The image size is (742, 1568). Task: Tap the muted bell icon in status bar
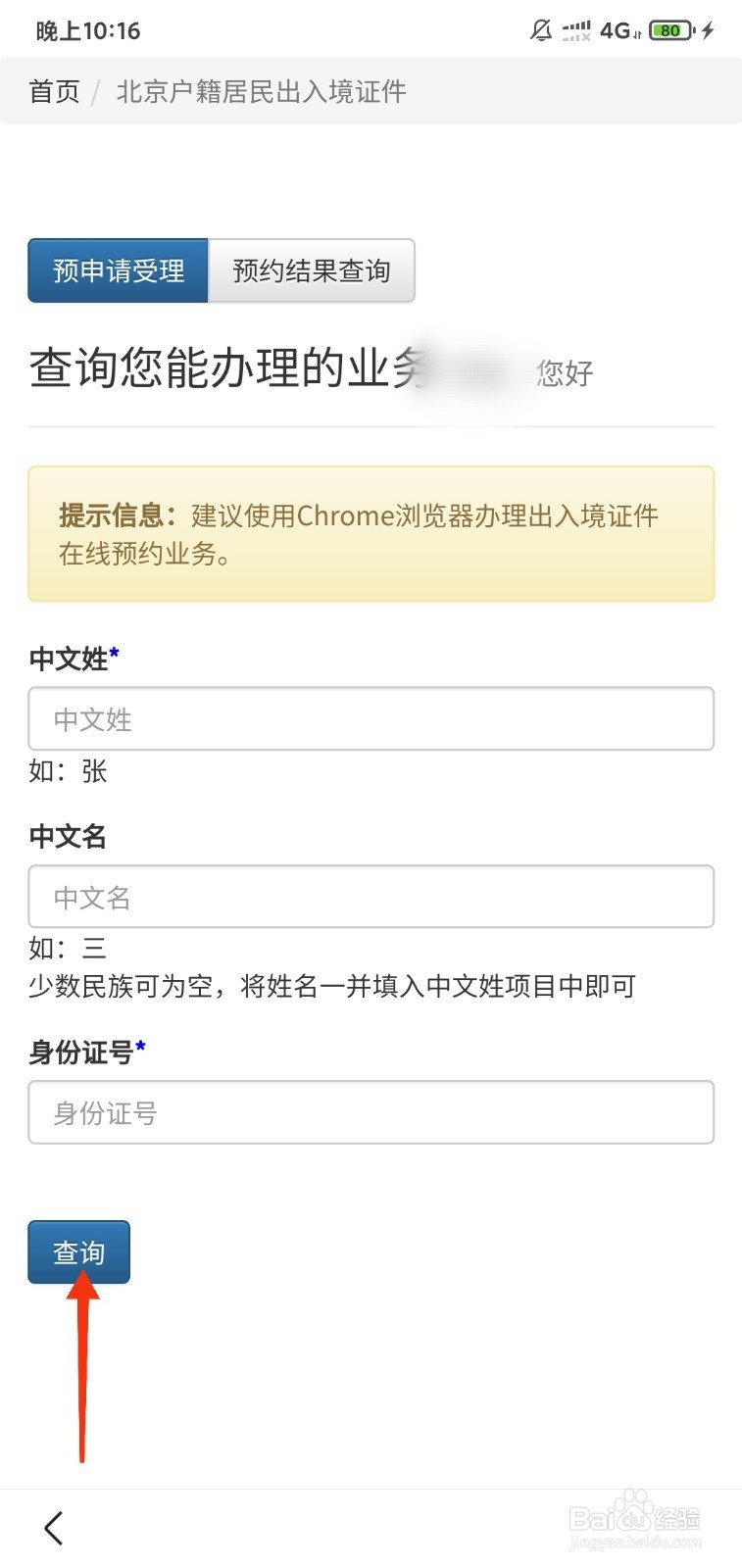(x=540, y=30)
